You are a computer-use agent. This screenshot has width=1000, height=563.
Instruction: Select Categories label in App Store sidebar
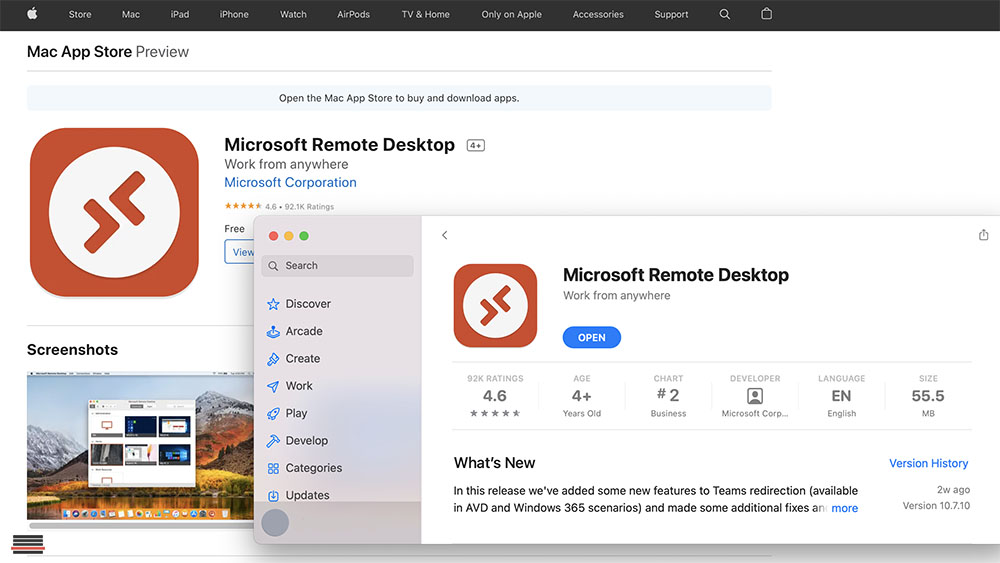314,468
